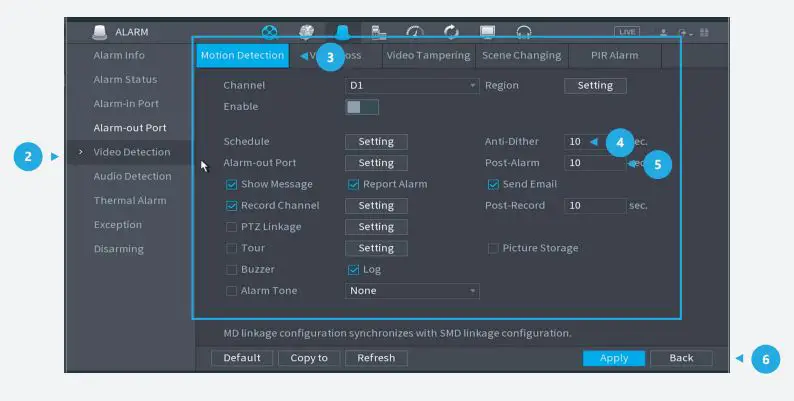Open the display monitor icon
This screenshot has width=794, height=401.
(x=488, y=32)
